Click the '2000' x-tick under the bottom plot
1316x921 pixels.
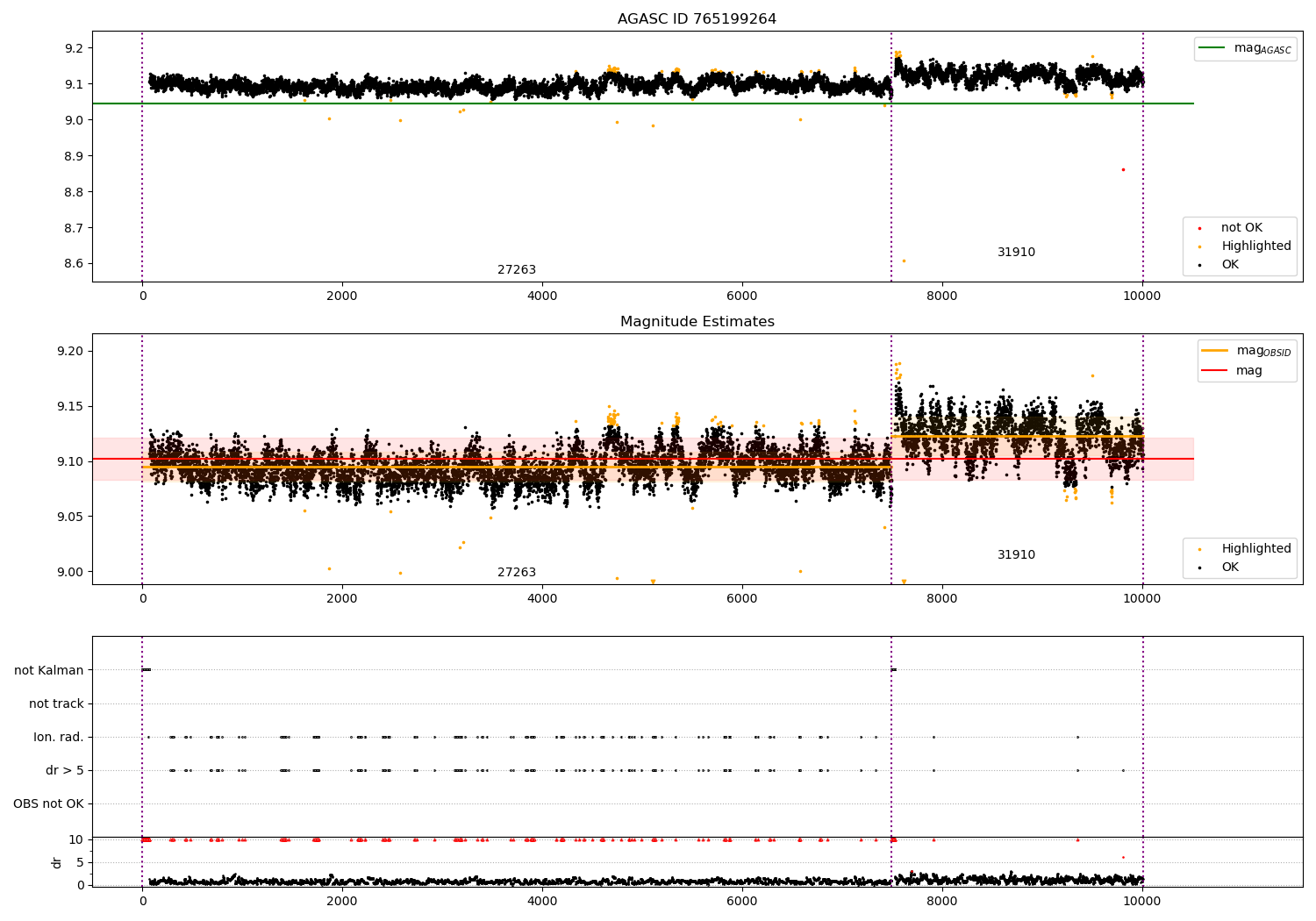342,902
